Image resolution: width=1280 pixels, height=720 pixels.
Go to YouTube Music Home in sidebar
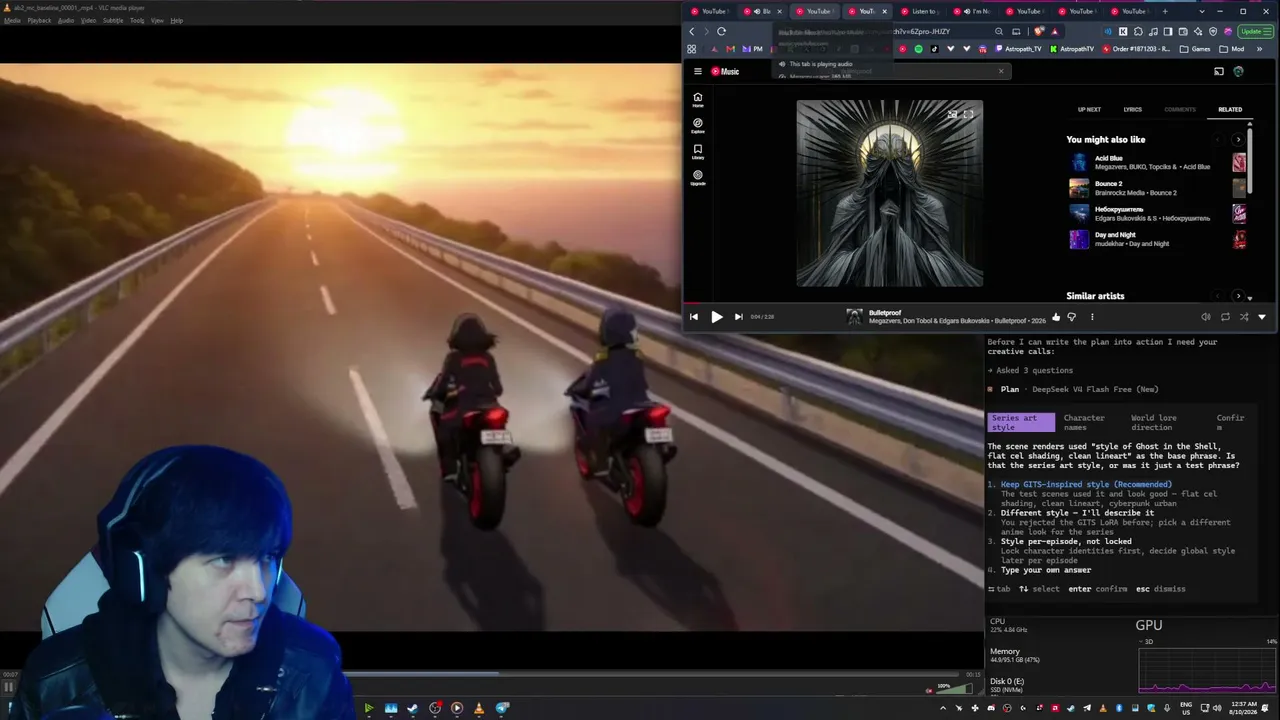[x=698, y=100]
